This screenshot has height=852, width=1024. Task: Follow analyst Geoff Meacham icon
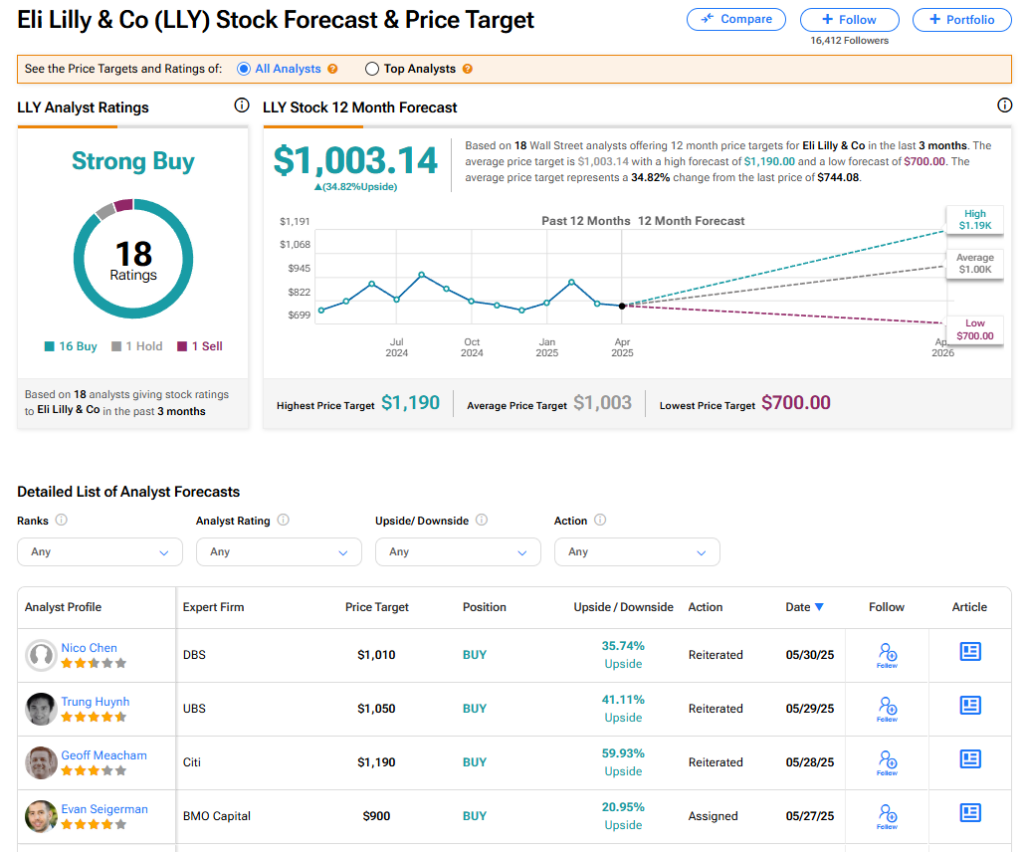tap(887, 762)
